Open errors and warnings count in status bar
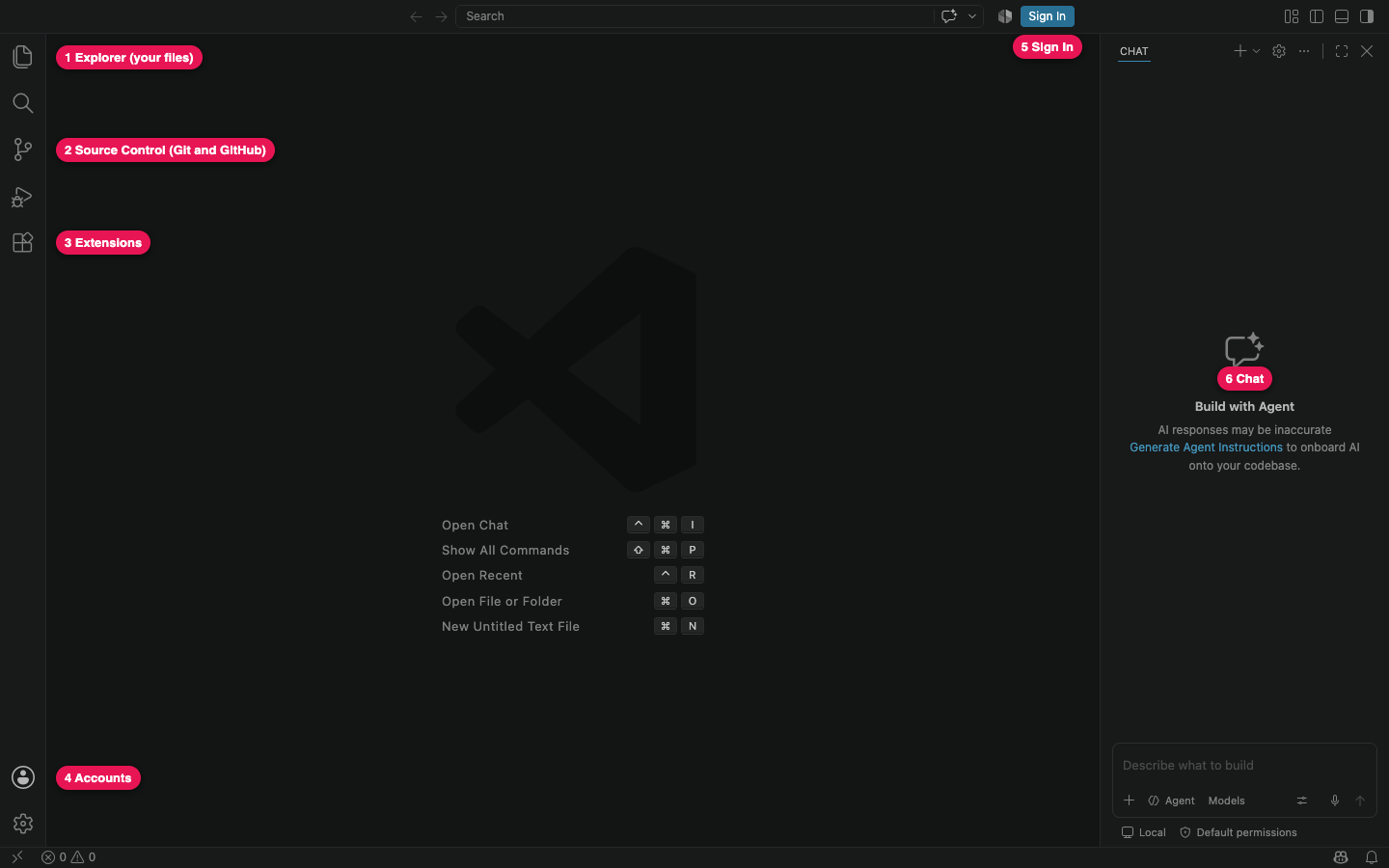 (x=68, y=857)
